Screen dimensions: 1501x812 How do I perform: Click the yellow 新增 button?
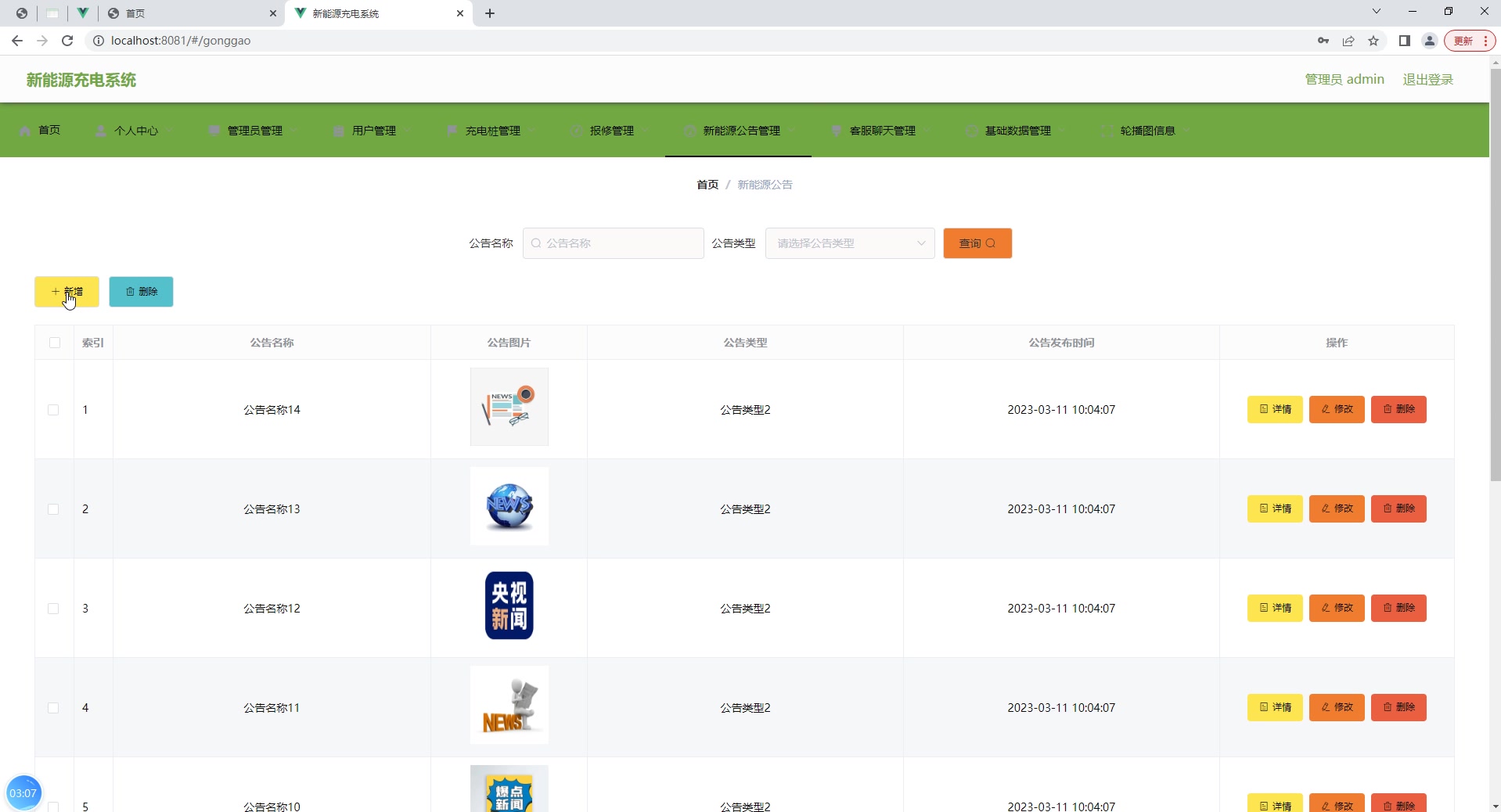point(67,292)
